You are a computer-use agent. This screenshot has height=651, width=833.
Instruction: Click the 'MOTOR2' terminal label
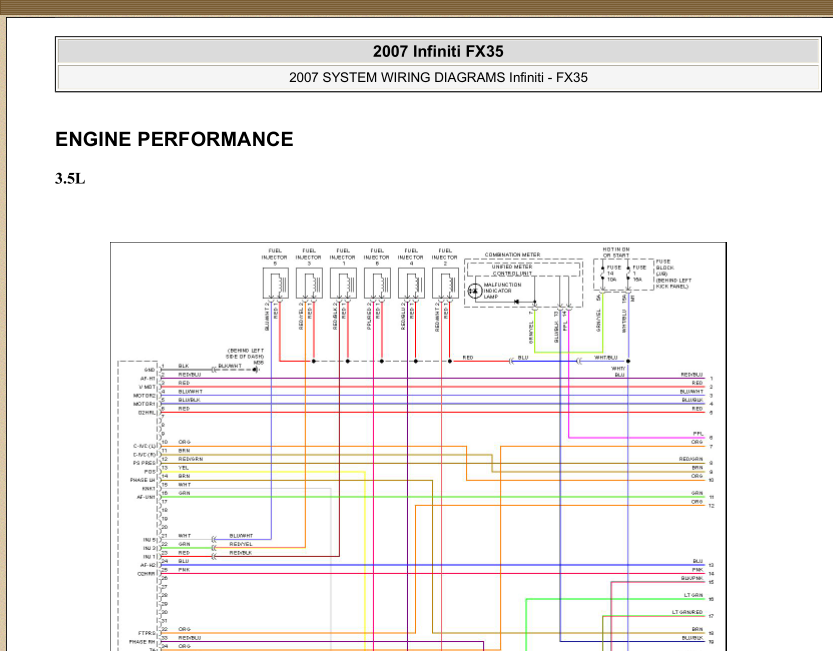pyautogui.click(x=144, y=395)
